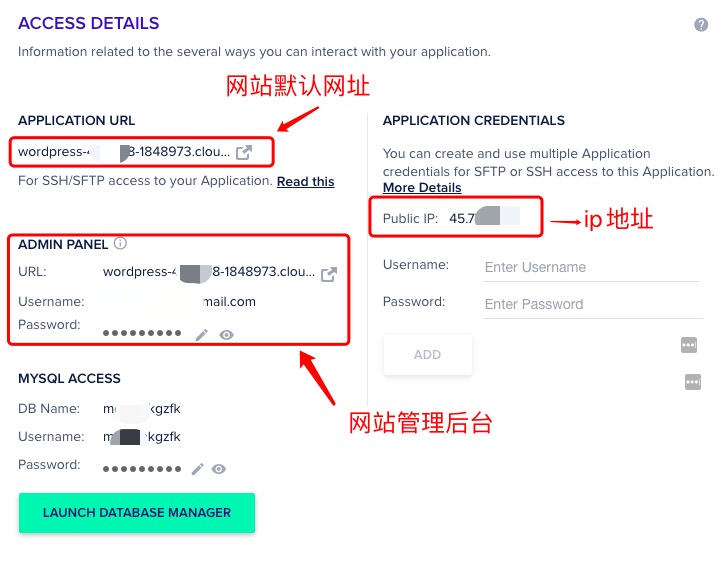Screen dimensions: 721x570
Task: Click the APPLICATION CREDENTIALS heading
Action: [x=474, y=120]
